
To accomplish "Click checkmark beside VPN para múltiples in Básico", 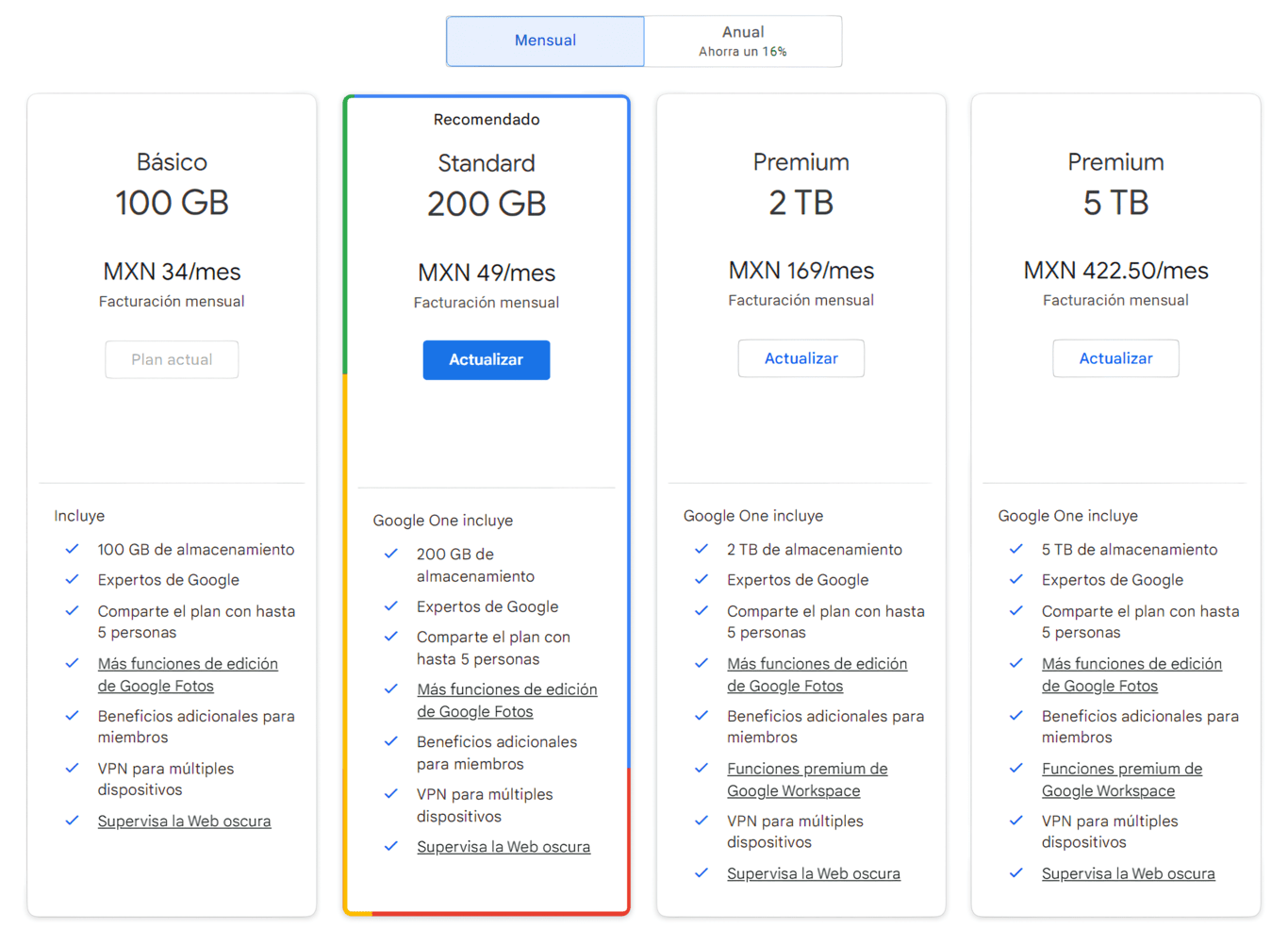I will point(72,768).
